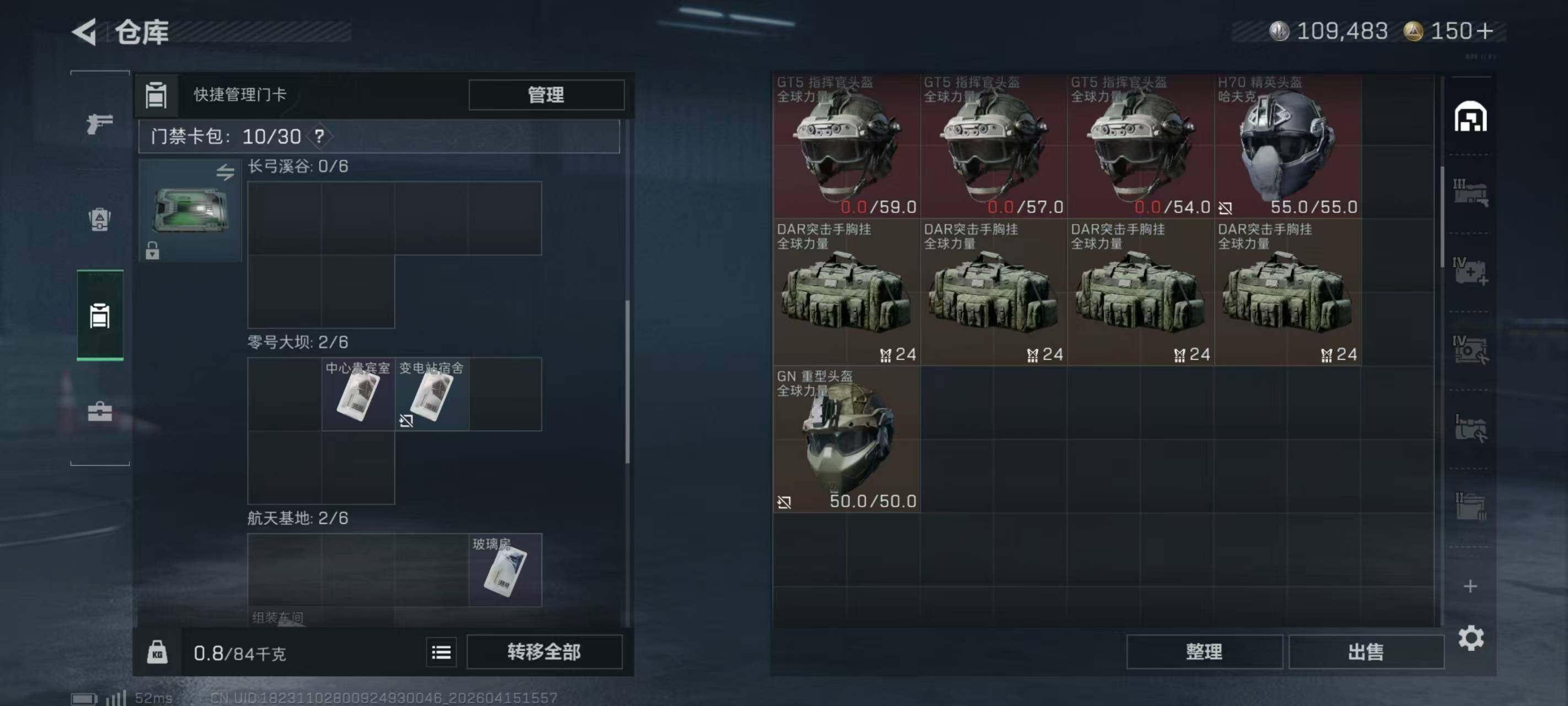Viewport: 1568px width, 706px height.
Task: Click the 出售 sell button
Action: (1366, 652)
